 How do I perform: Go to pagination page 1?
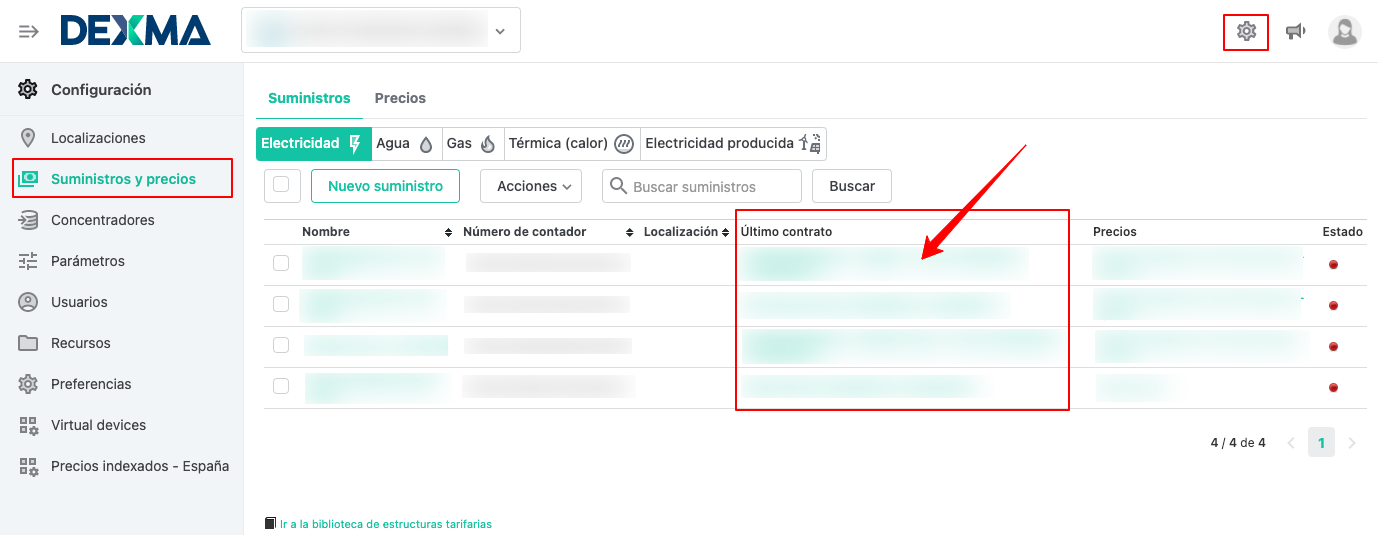[x=1321, y=442]
